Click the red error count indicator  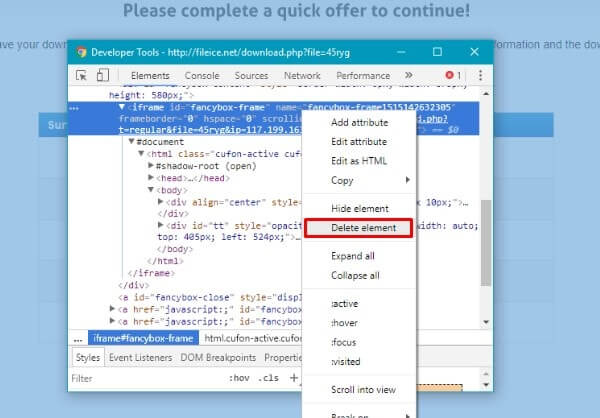[453, 75]
